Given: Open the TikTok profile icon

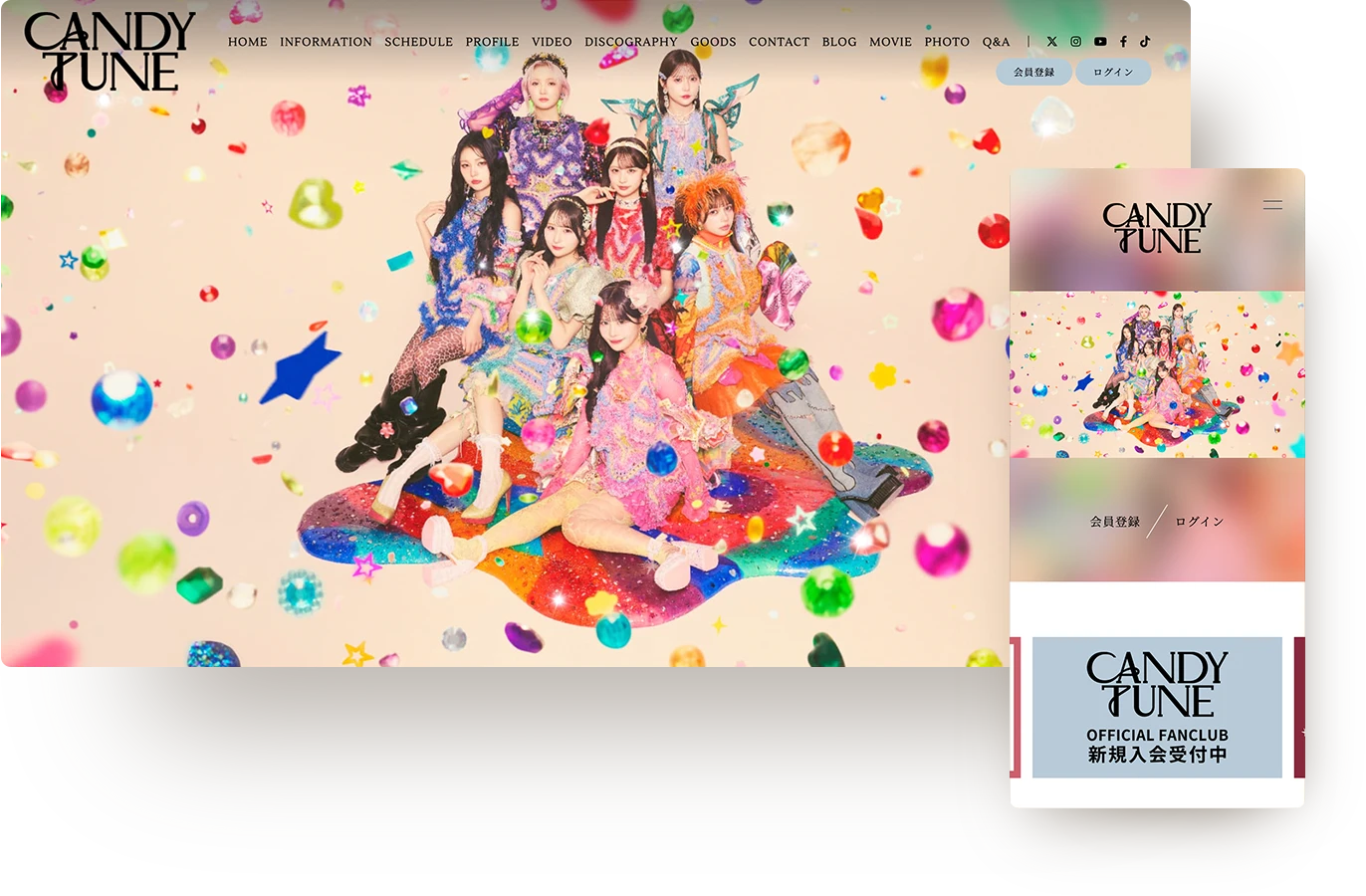Looking at the screenshot, I should (1145, 42).
